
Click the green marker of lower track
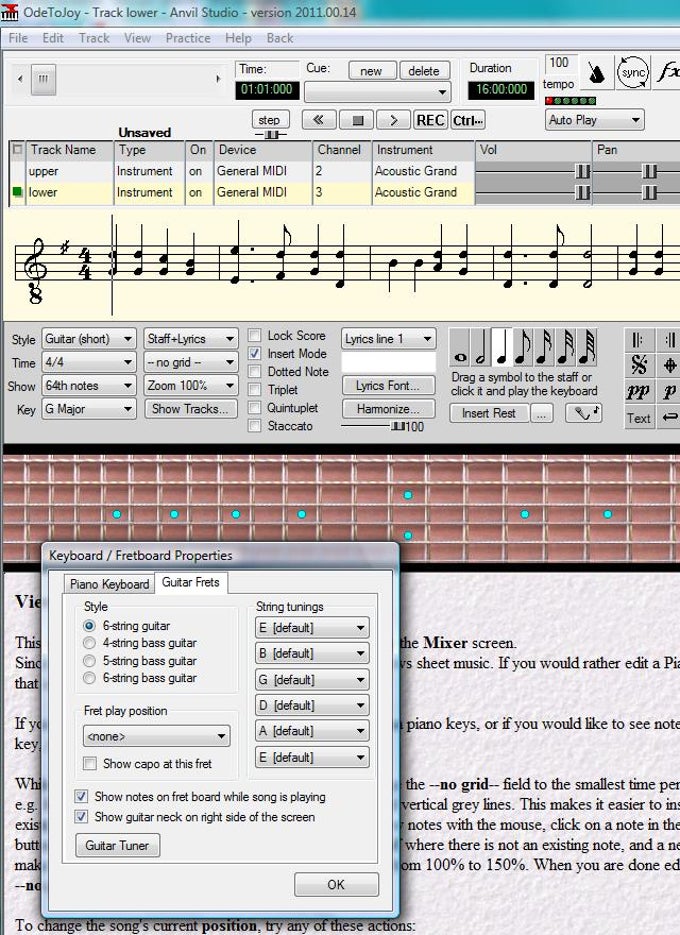point(17,192)
